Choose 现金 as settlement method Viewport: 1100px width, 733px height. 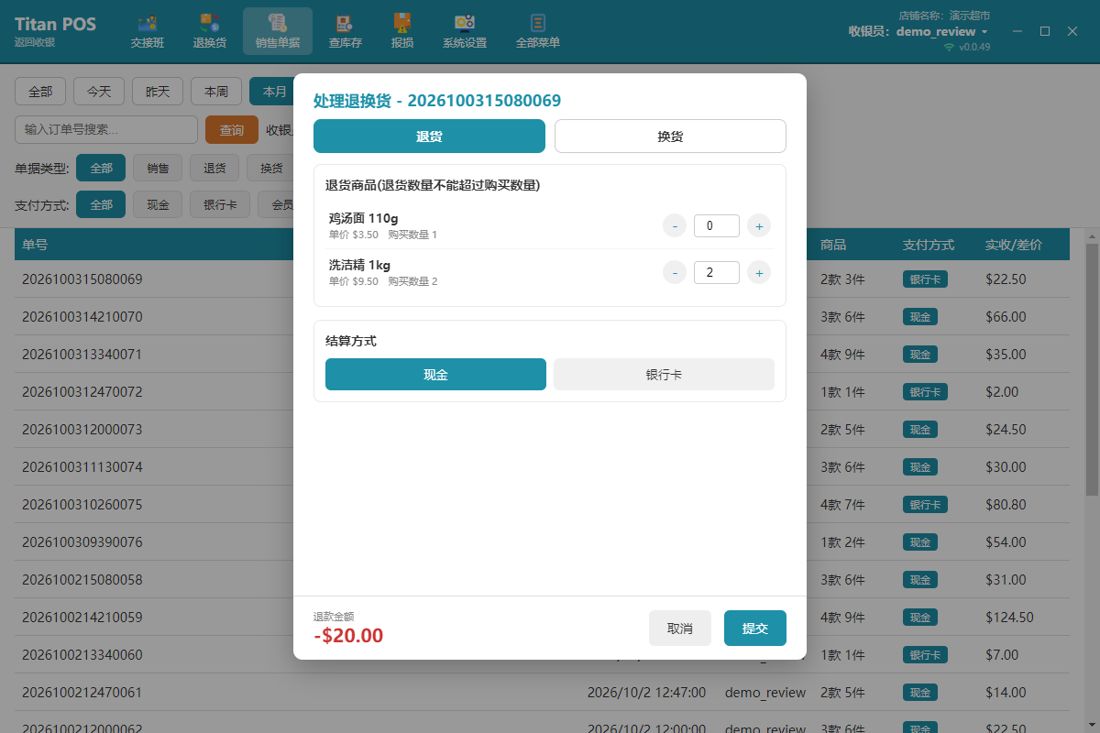tap(436, 375)
